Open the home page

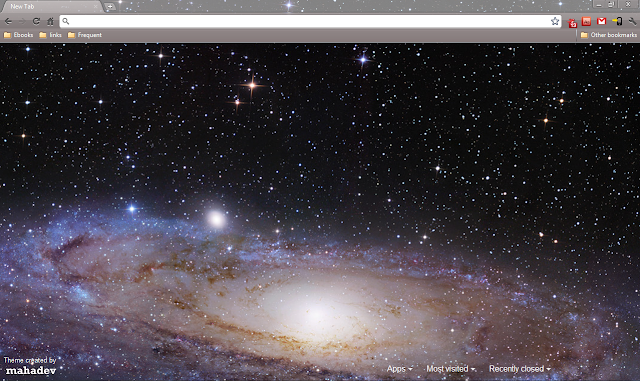tap(50, 21)
